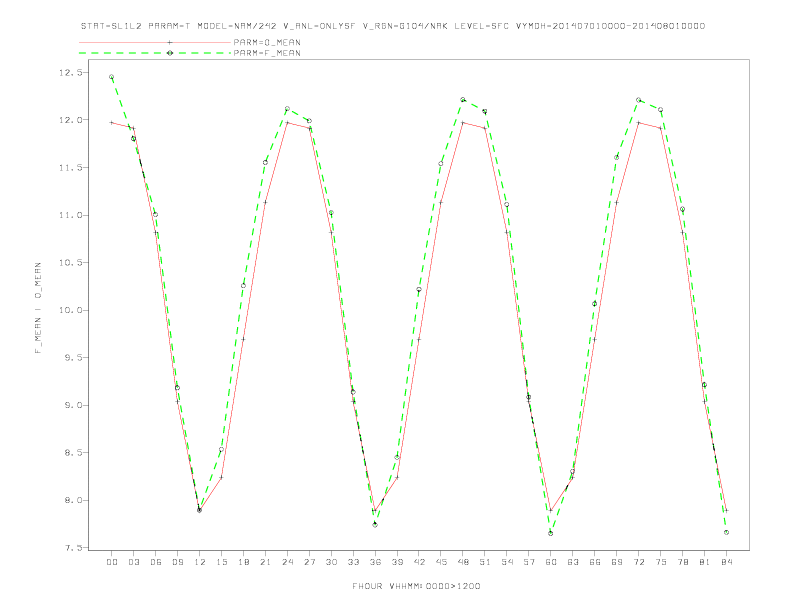This screenshot has height=612, width=792.
Task: Click the 63 forecast hour tick label
Action: click(573, 562)
